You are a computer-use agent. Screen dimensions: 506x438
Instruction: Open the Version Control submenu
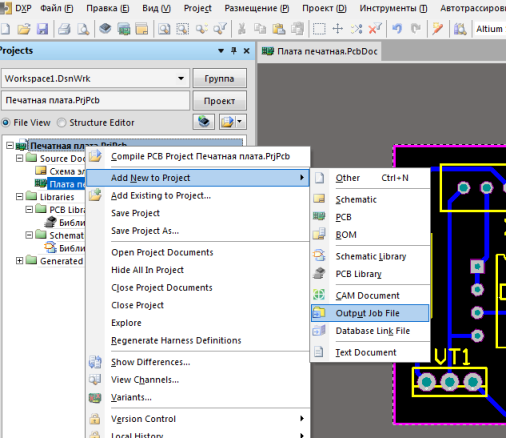[x=198, y=419]
